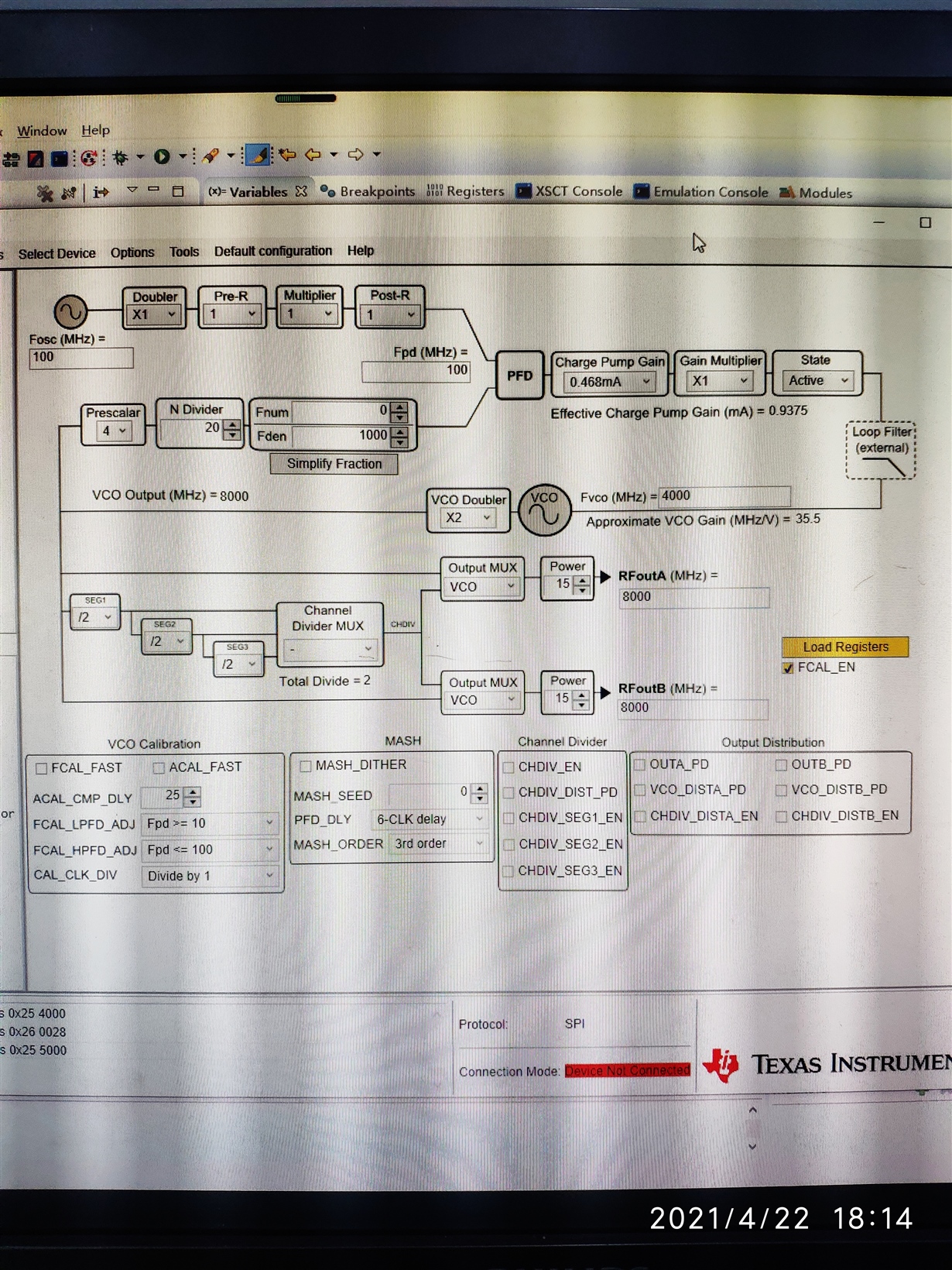Enable the CHDIV_EN checkbox
The width and height of the screenshot is (952, 1270).
(x=509, y=767)
